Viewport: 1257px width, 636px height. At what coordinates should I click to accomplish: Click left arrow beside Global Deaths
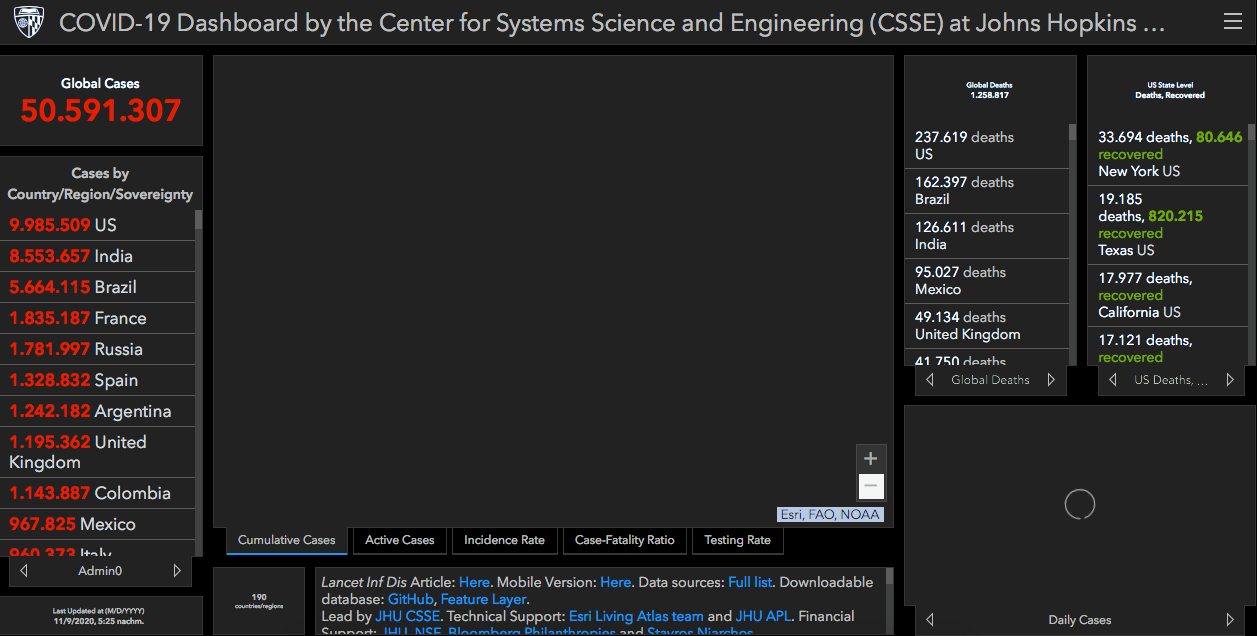pos(930,380)
